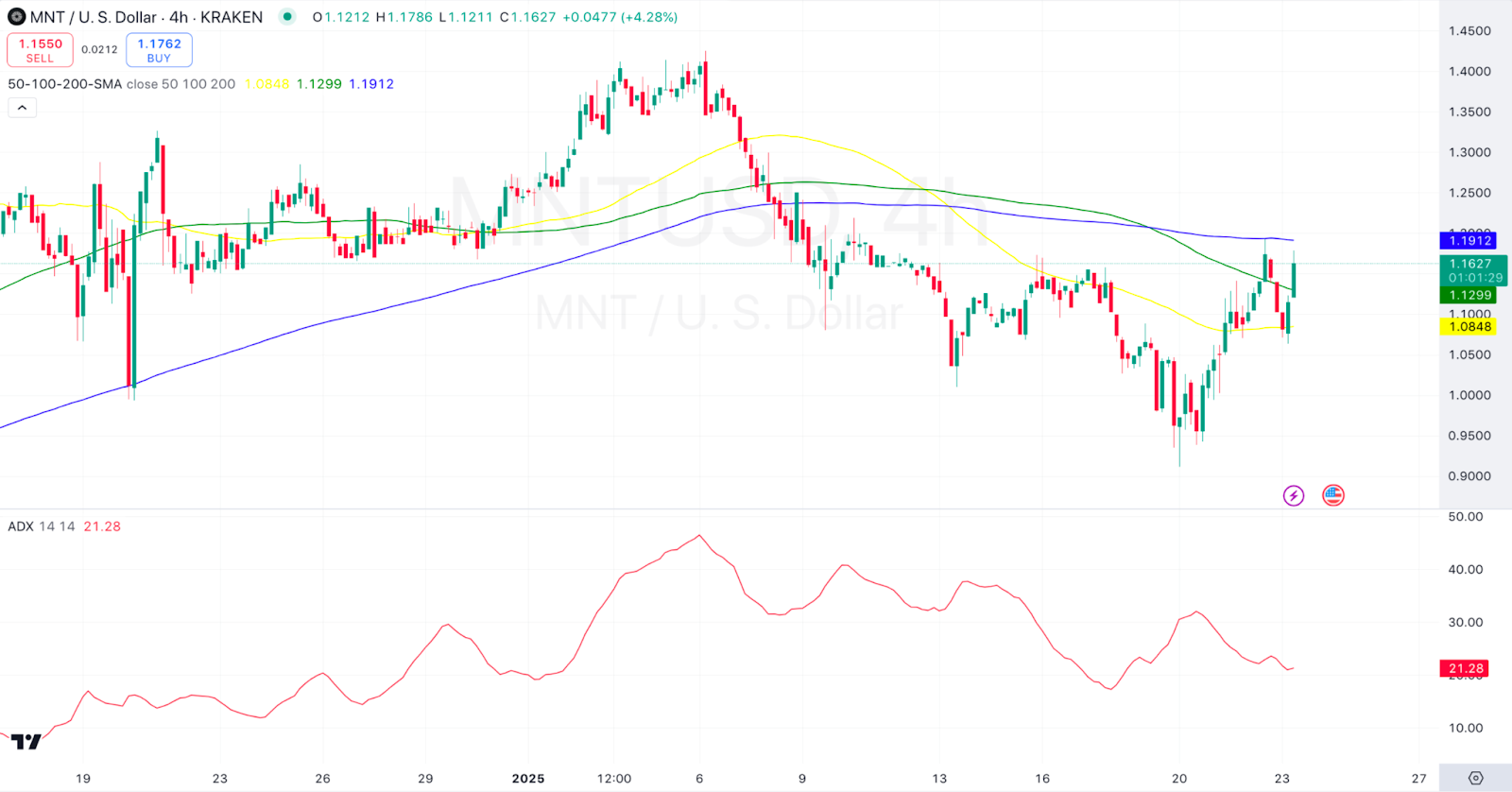The width and height of the screenshot is (1512, 792).
Task: Click the blue 1.1912 price axis label
Action: [1468, 241]
